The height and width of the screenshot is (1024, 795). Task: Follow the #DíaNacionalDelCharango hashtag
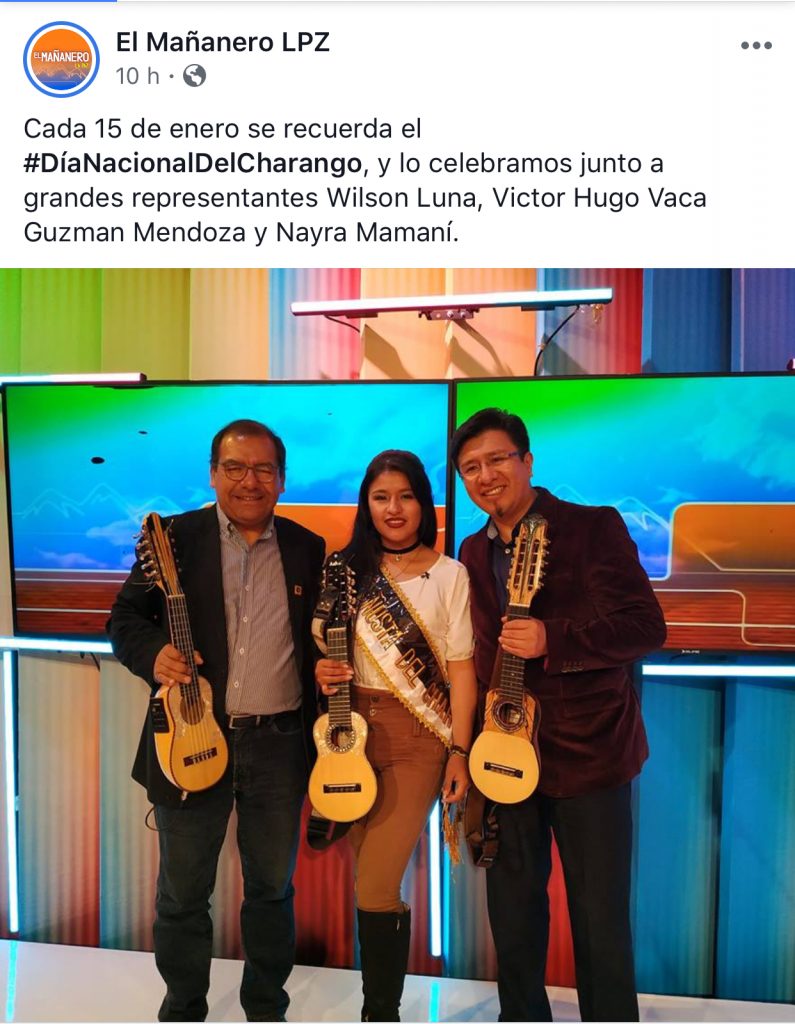(192, 163)
